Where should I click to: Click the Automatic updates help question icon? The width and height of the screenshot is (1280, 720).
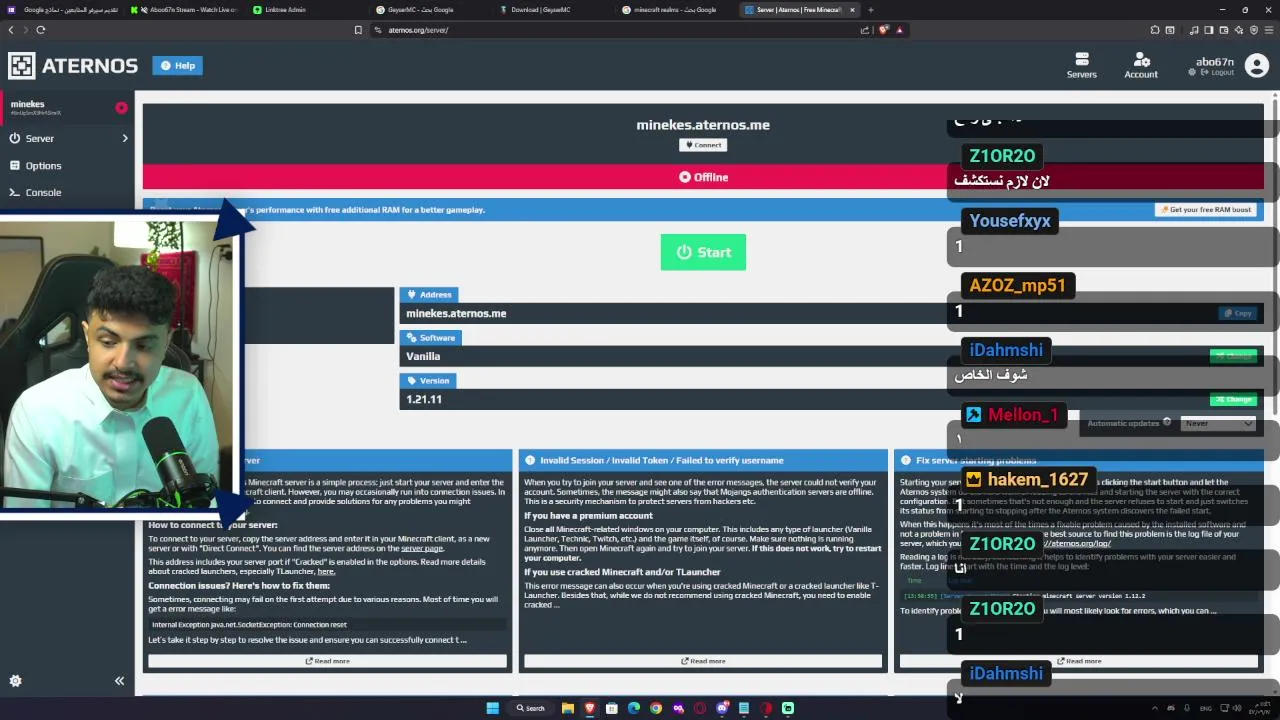pos(1167,423)
